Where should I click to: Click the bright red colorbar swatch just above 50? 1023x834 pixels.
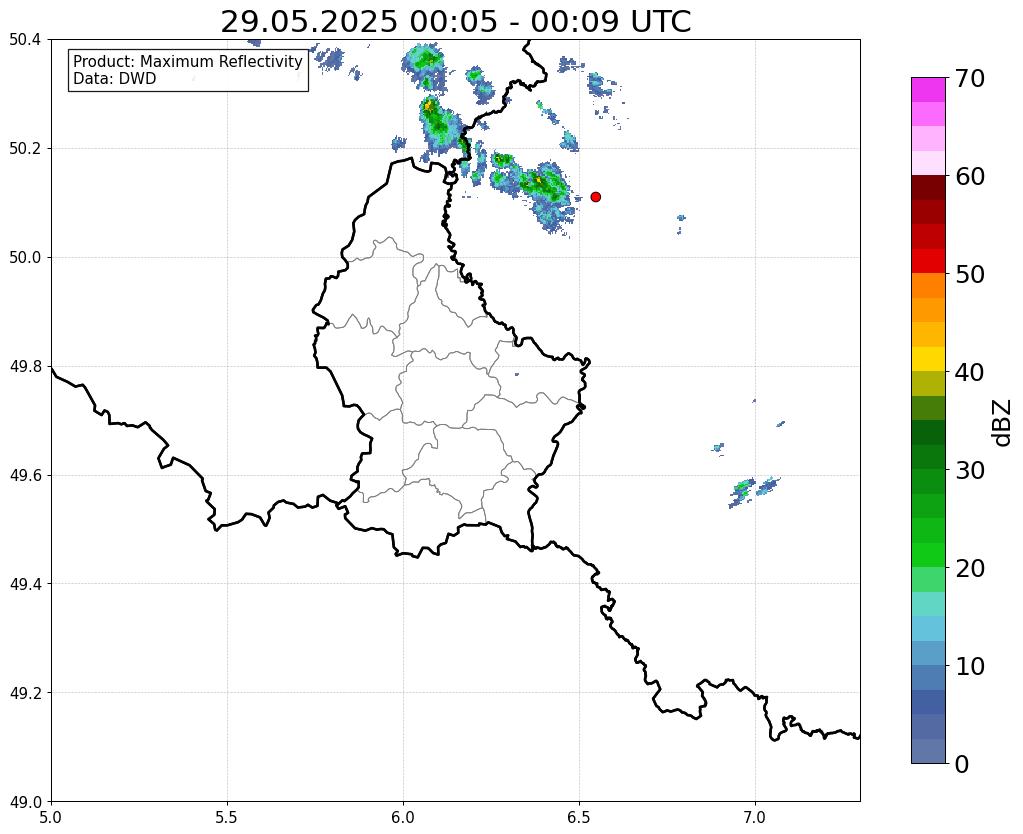(x=928, y=261)
